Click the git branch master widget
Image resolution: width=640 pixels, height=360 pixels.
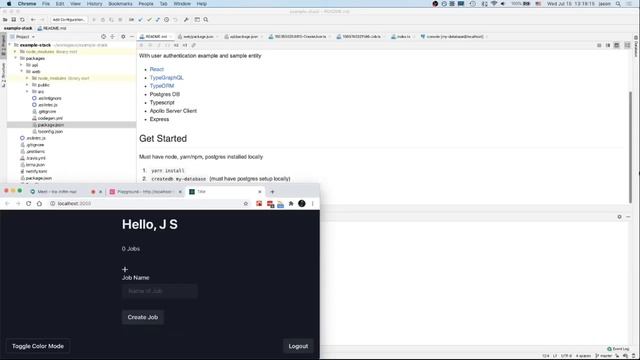click(x=604, y=356)
